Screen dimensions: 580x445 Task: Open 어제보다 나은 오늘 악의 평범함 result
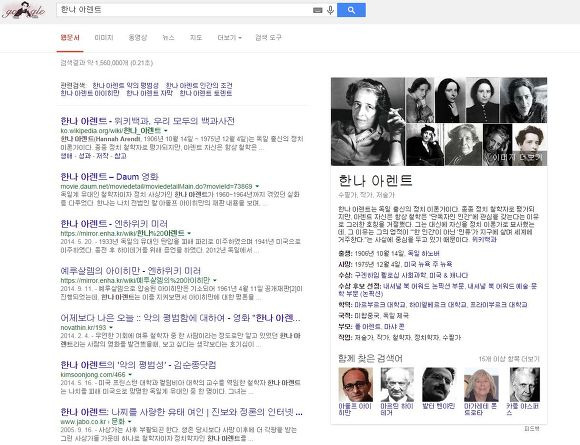pos(181,318)
